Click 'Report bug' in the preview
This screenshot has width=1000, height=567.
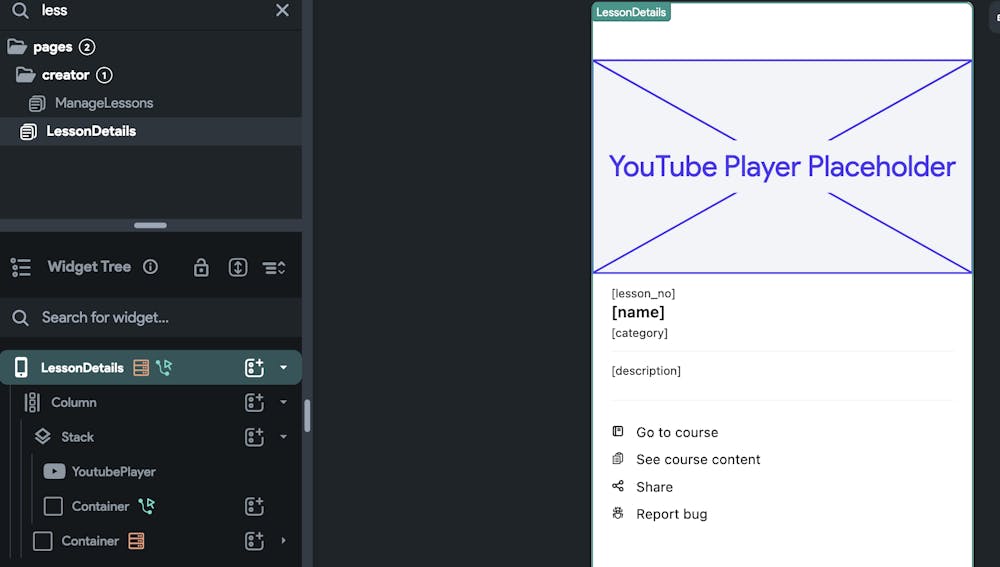[x=672, y=514]
